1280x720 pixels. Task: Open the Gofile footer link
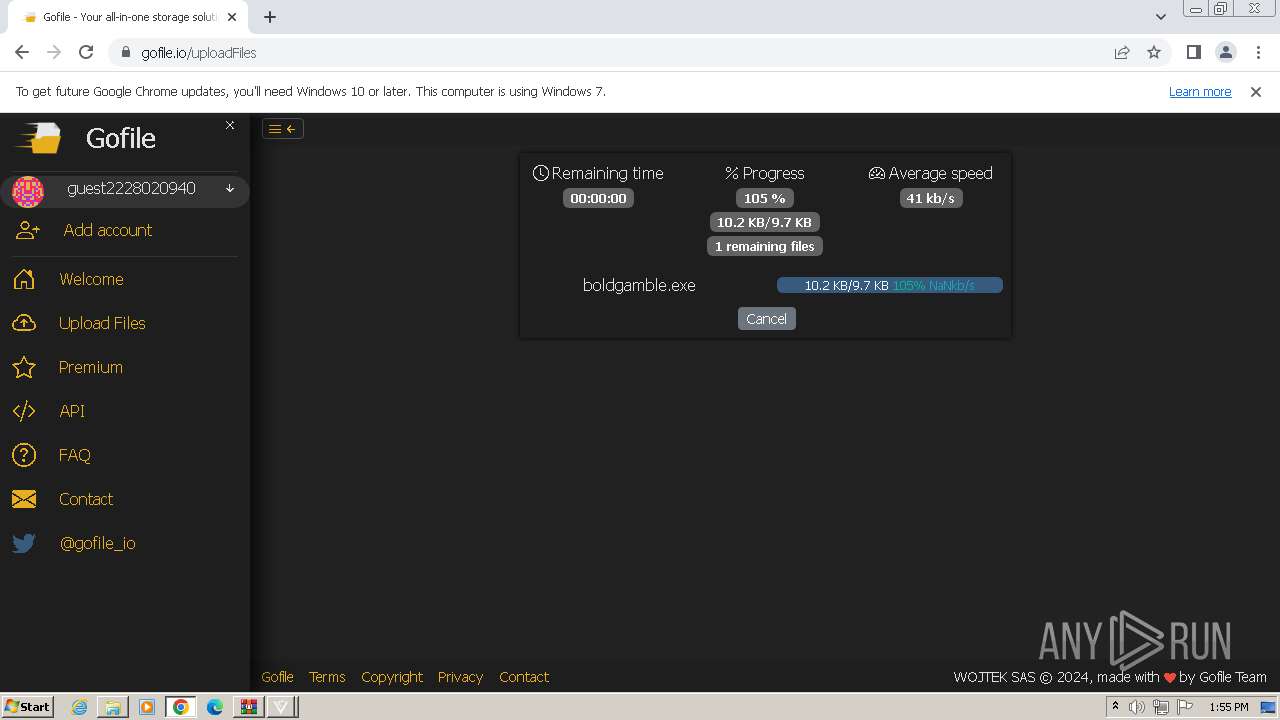[277, 677]
